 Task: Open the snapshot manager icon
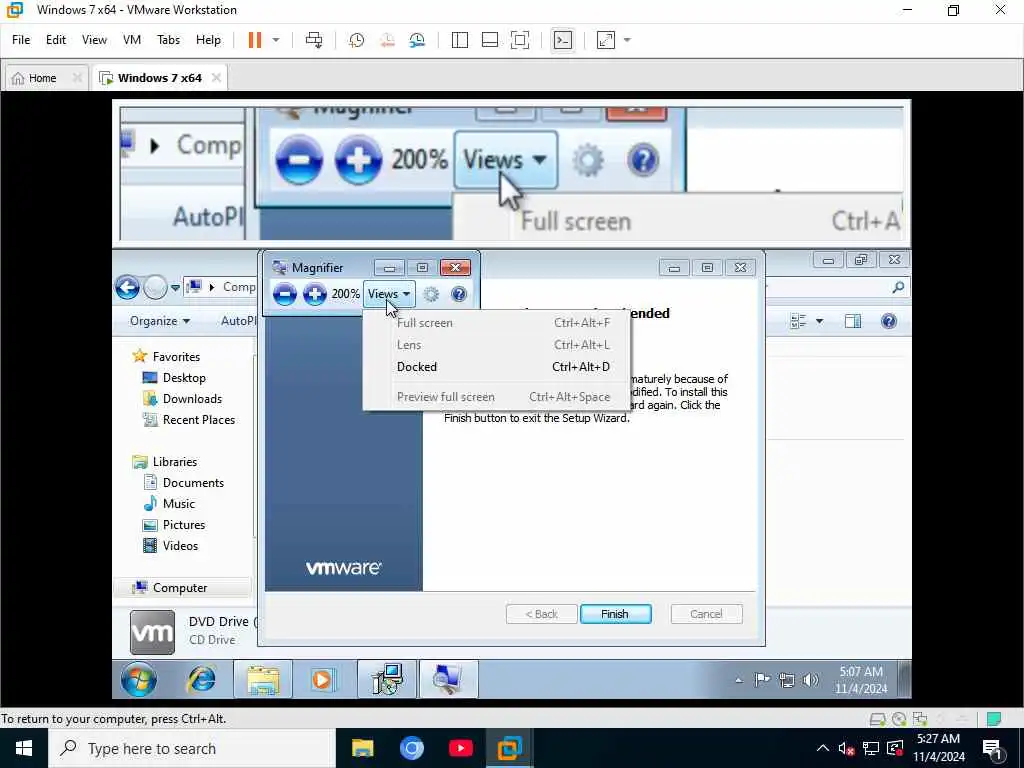[417, 40]
